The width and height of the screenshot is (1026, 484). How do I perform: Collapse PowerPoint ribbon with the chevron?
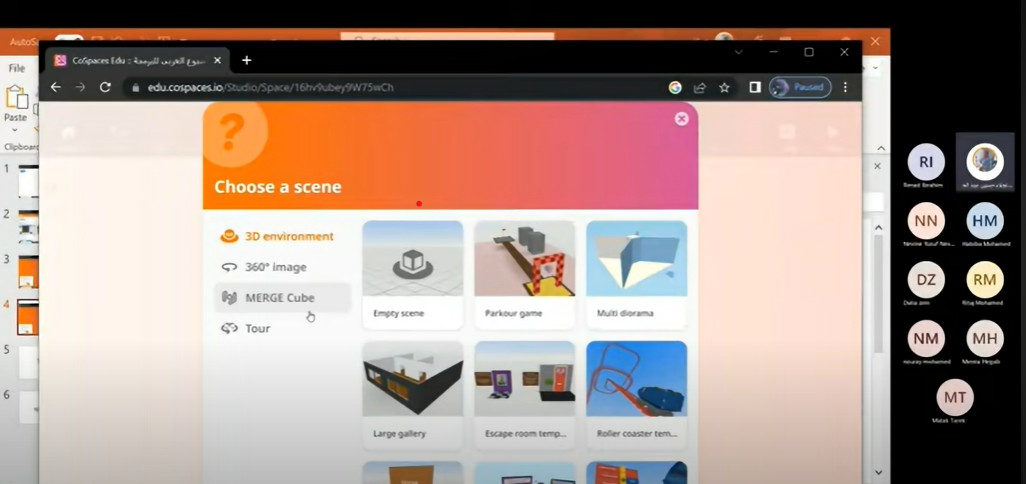[x=881, y=148]
